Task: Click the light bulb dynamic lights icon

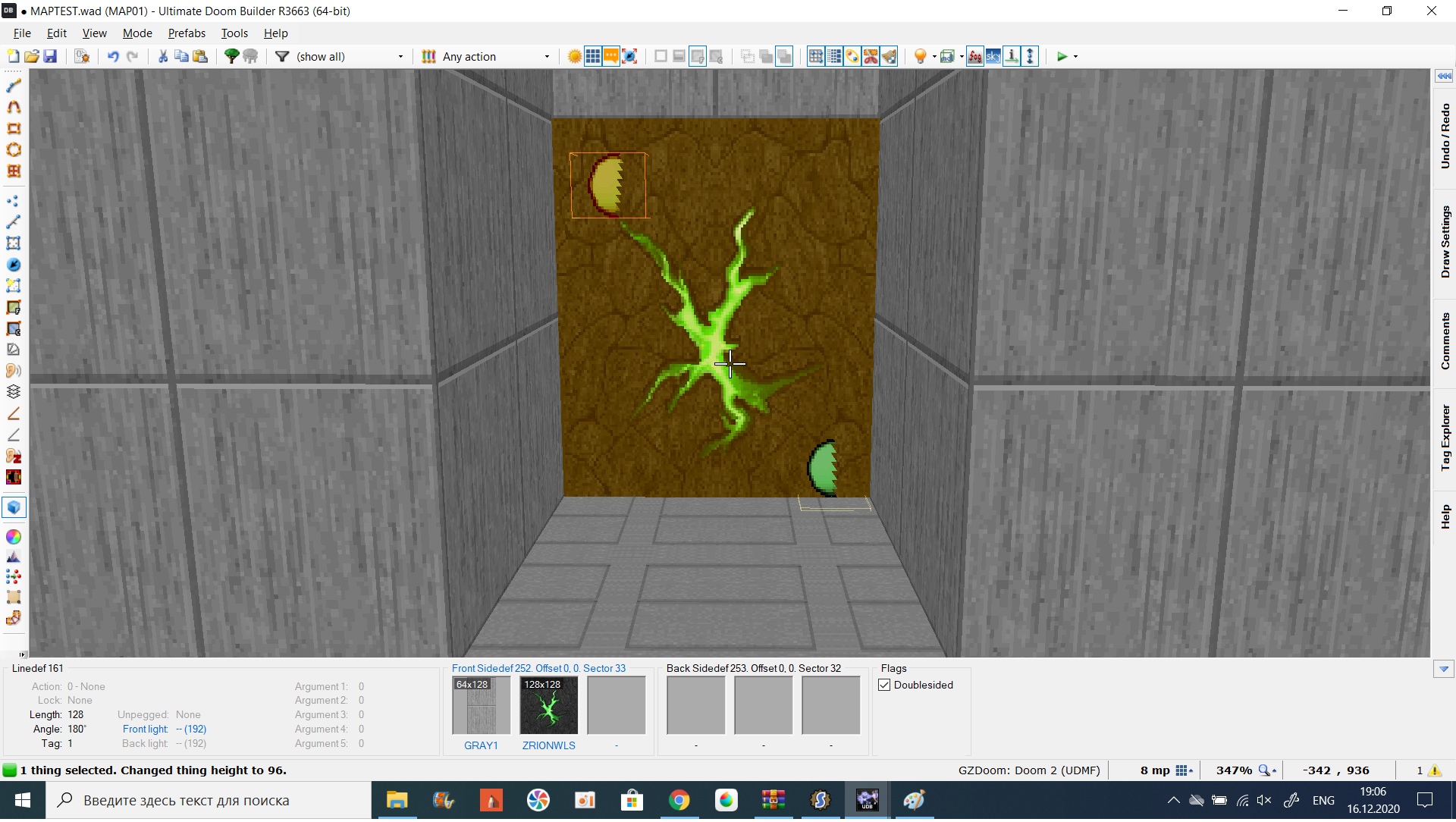Action: point(921,57)
